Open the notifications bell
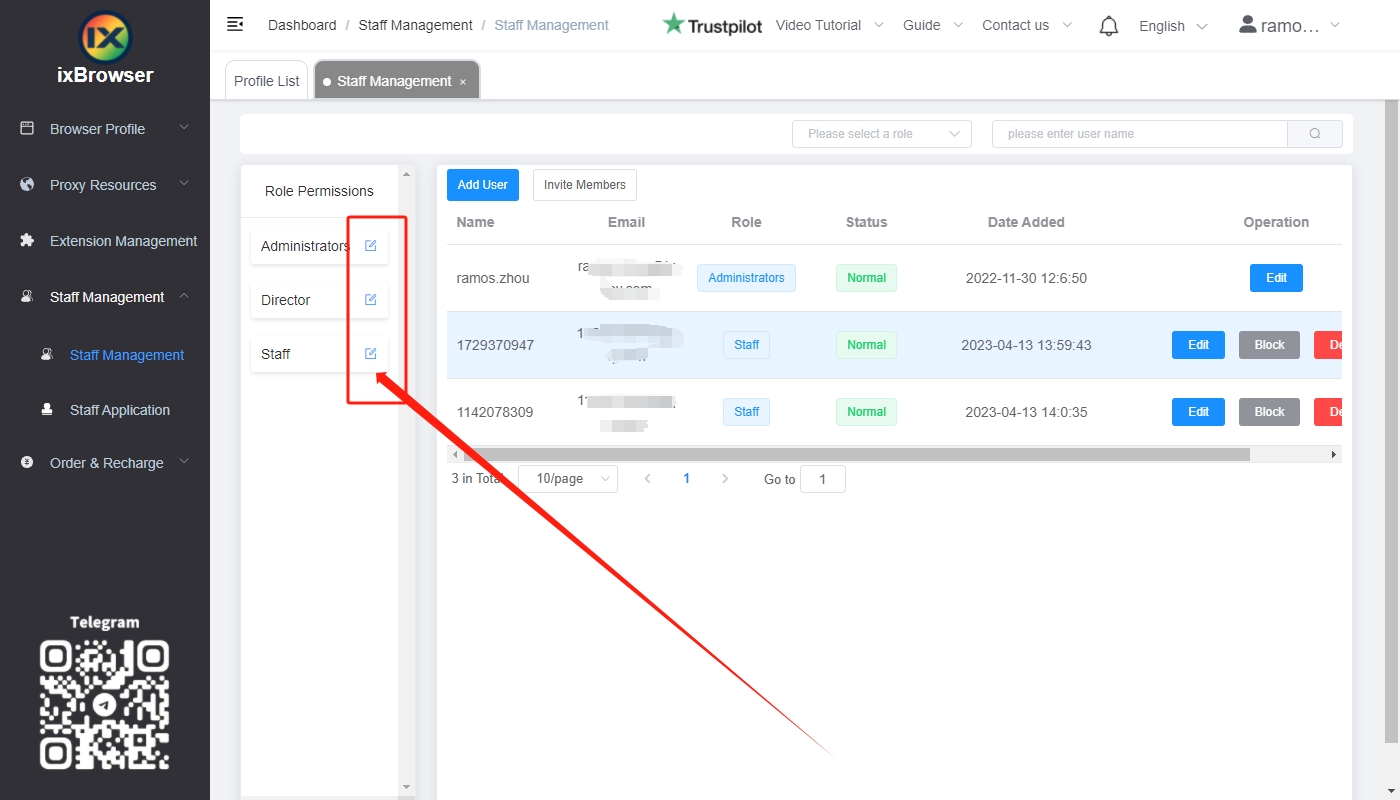 tap(1108, 26)
